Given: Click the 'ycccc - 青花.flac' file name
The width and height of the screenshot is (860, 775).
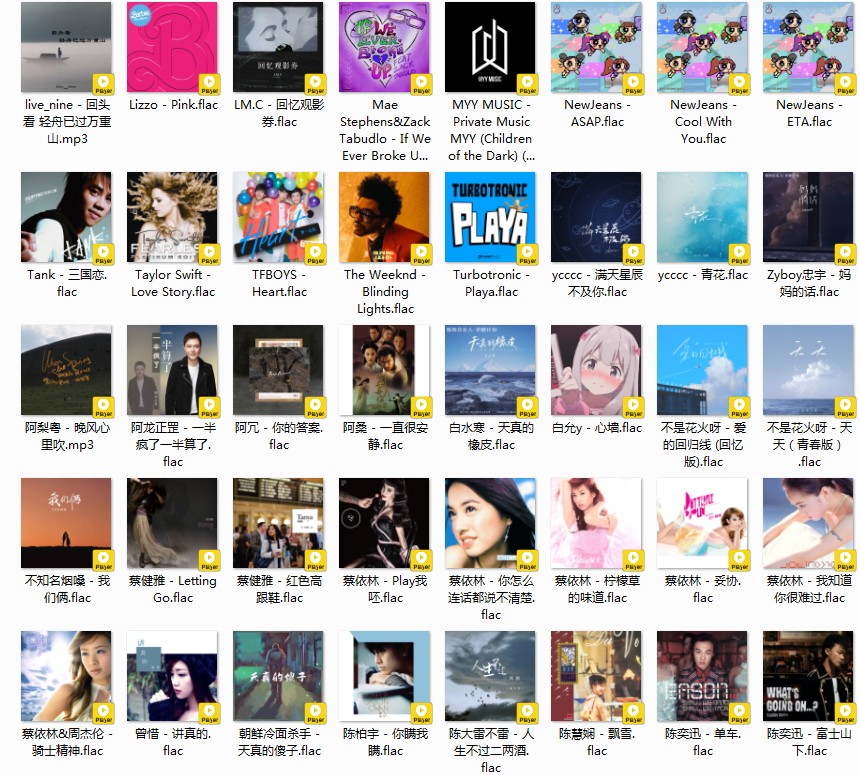Looking at the screenshot, I should pyautogui.click(x=703, y=275).
